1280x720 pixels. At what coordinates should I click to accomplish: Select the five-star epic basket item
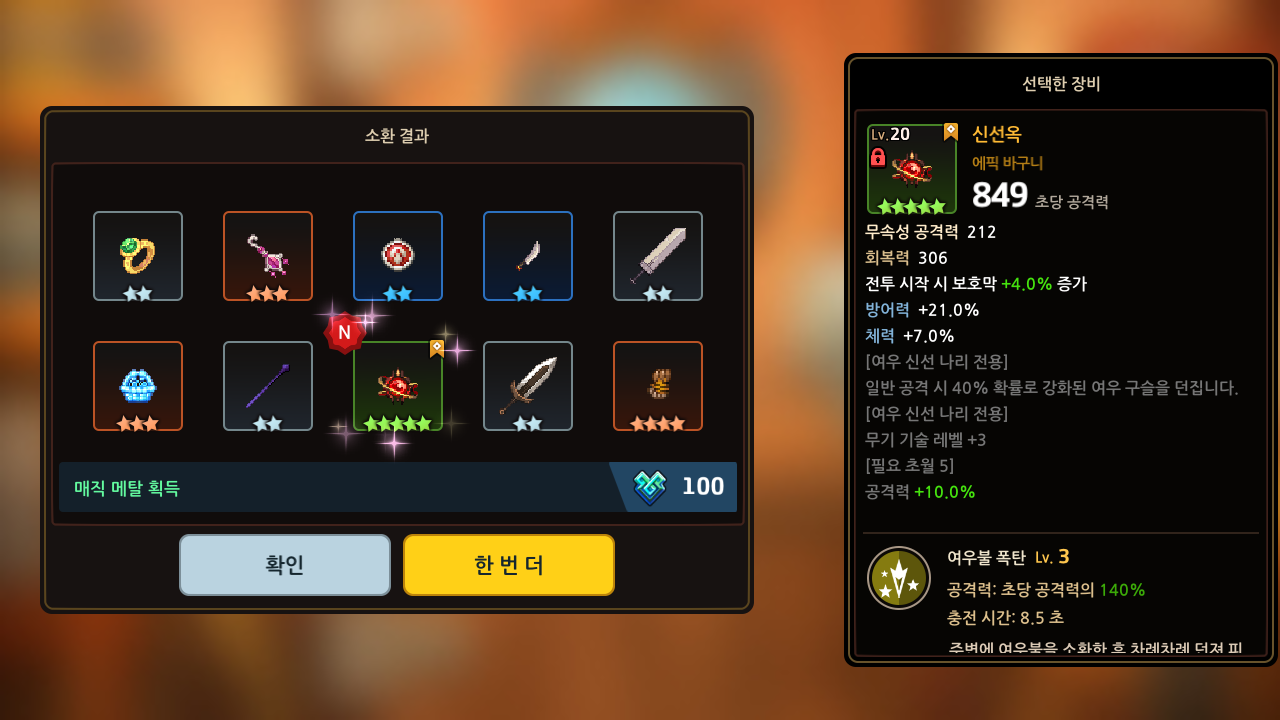pos(398,386)
